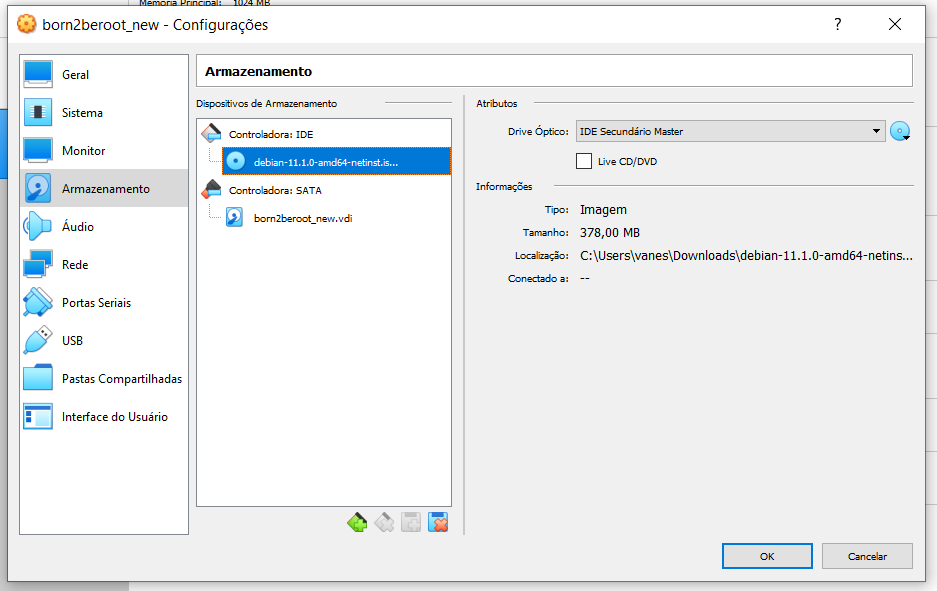Click the Geral monitor icon
The width and height of the screenshot is (937, 591).
(38, 75)
